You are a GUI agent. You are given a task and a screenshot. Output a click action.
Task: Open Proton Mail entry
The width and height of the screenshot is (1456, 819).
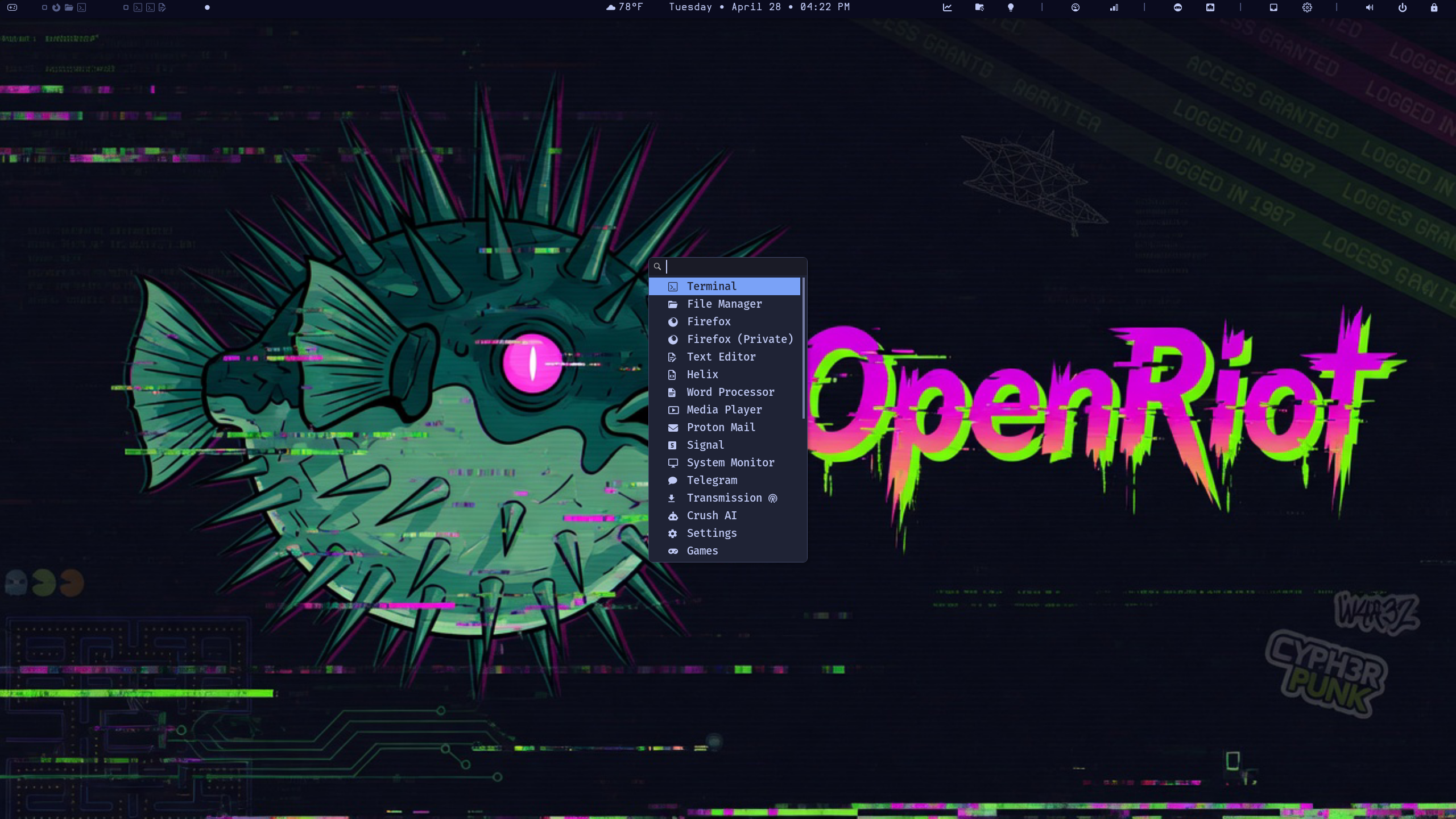point(725,427)
